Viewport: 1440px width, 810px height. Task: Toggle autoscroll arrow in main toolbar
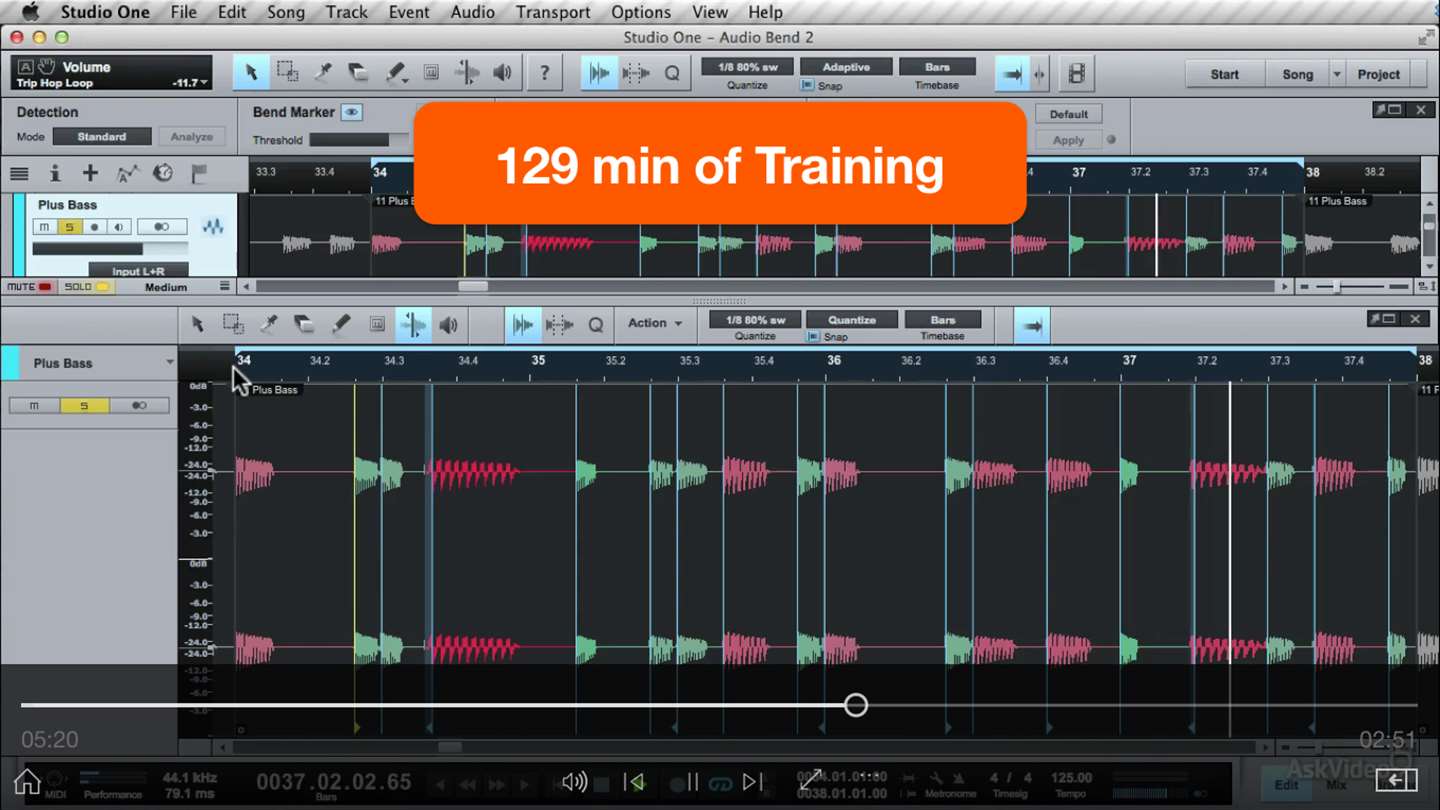1013,73
